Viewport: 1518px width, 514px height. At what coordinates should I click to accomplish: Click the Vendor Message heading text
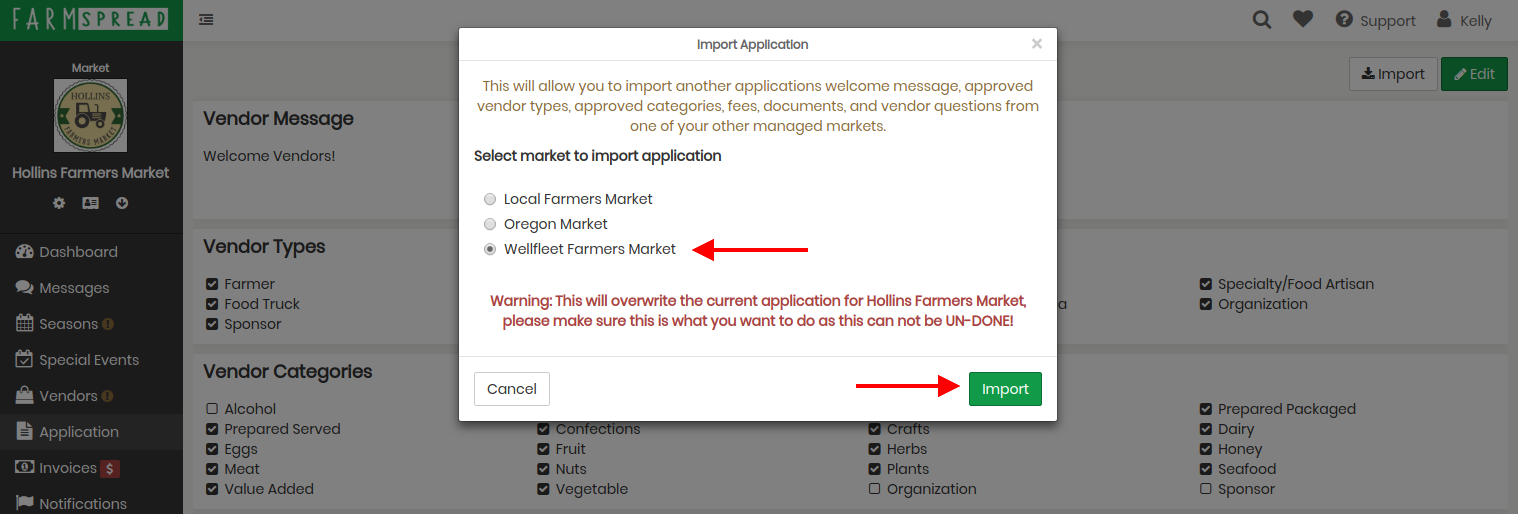[278, 118]
